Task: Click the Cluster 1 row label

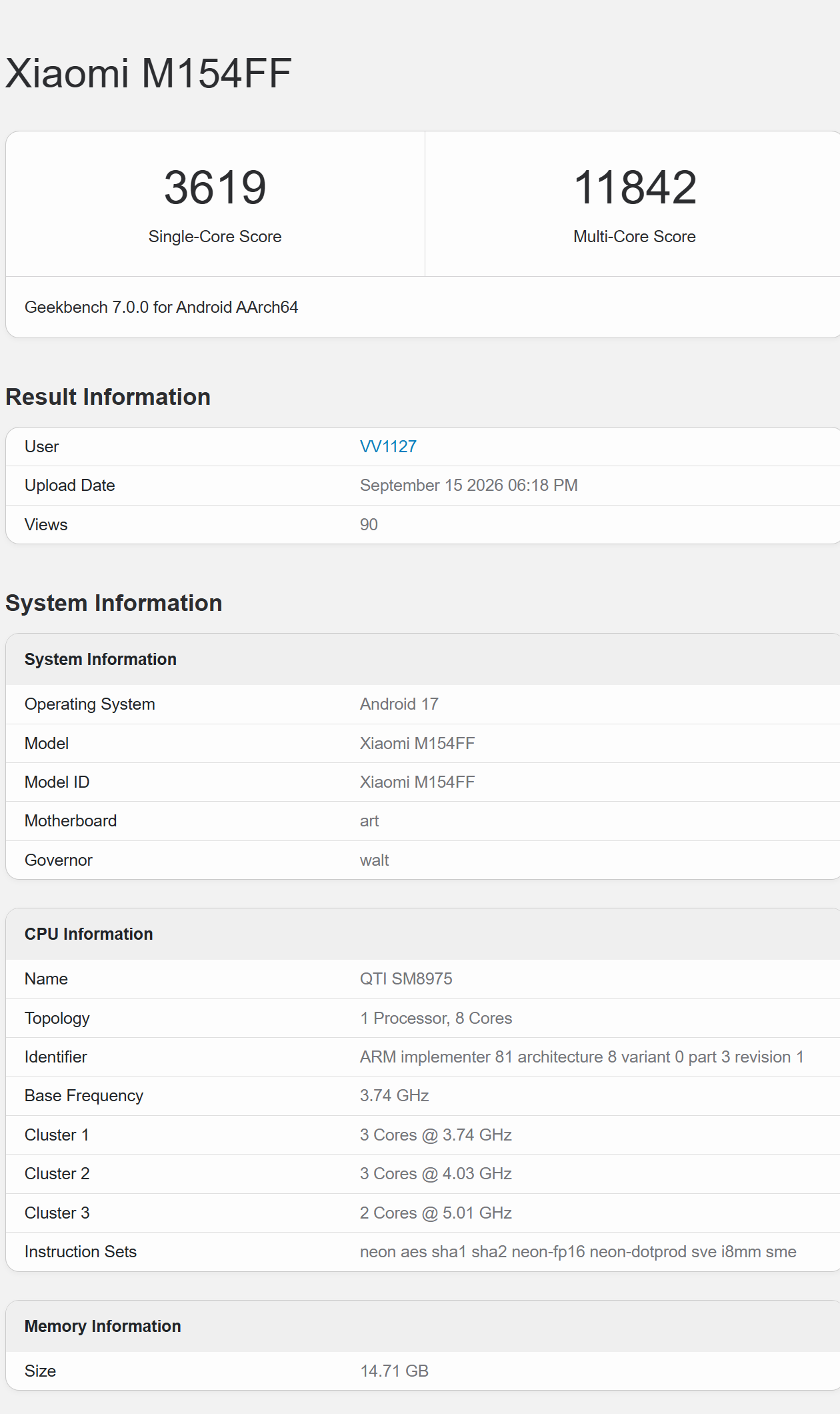Action: tap(57, 1135)
